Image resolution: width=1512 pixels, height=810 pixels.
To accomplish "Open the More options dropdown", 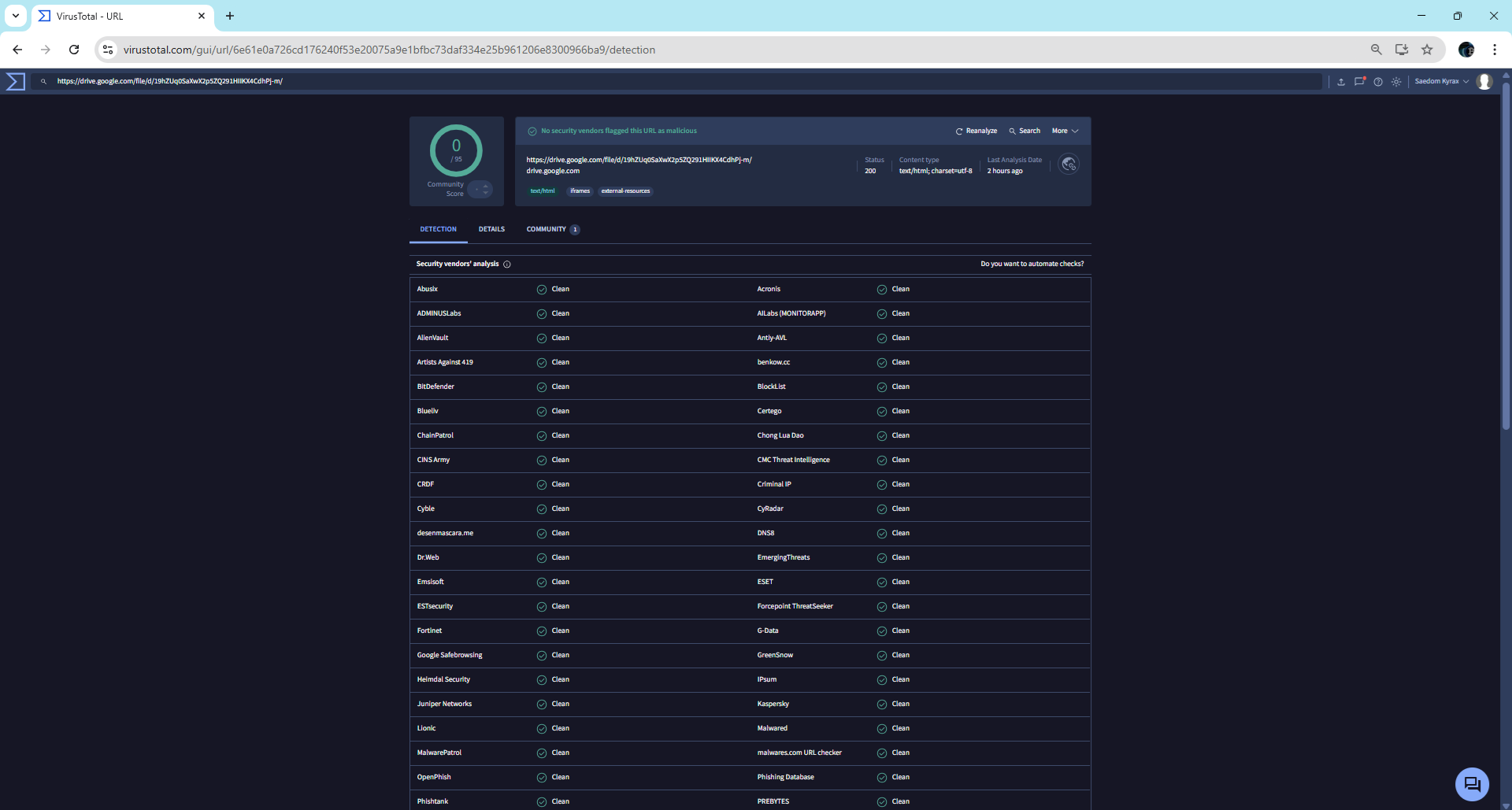I will tap(1064, 131).
